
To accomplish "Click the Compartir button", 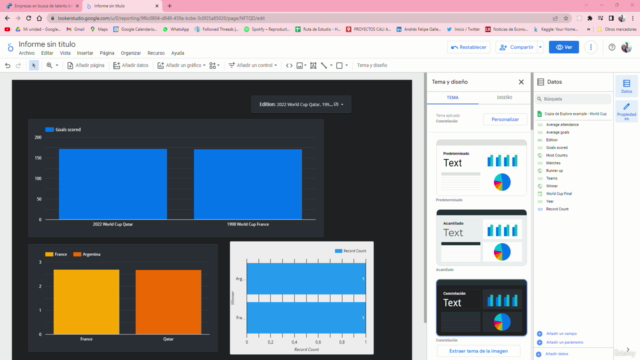I will point(516,47).
